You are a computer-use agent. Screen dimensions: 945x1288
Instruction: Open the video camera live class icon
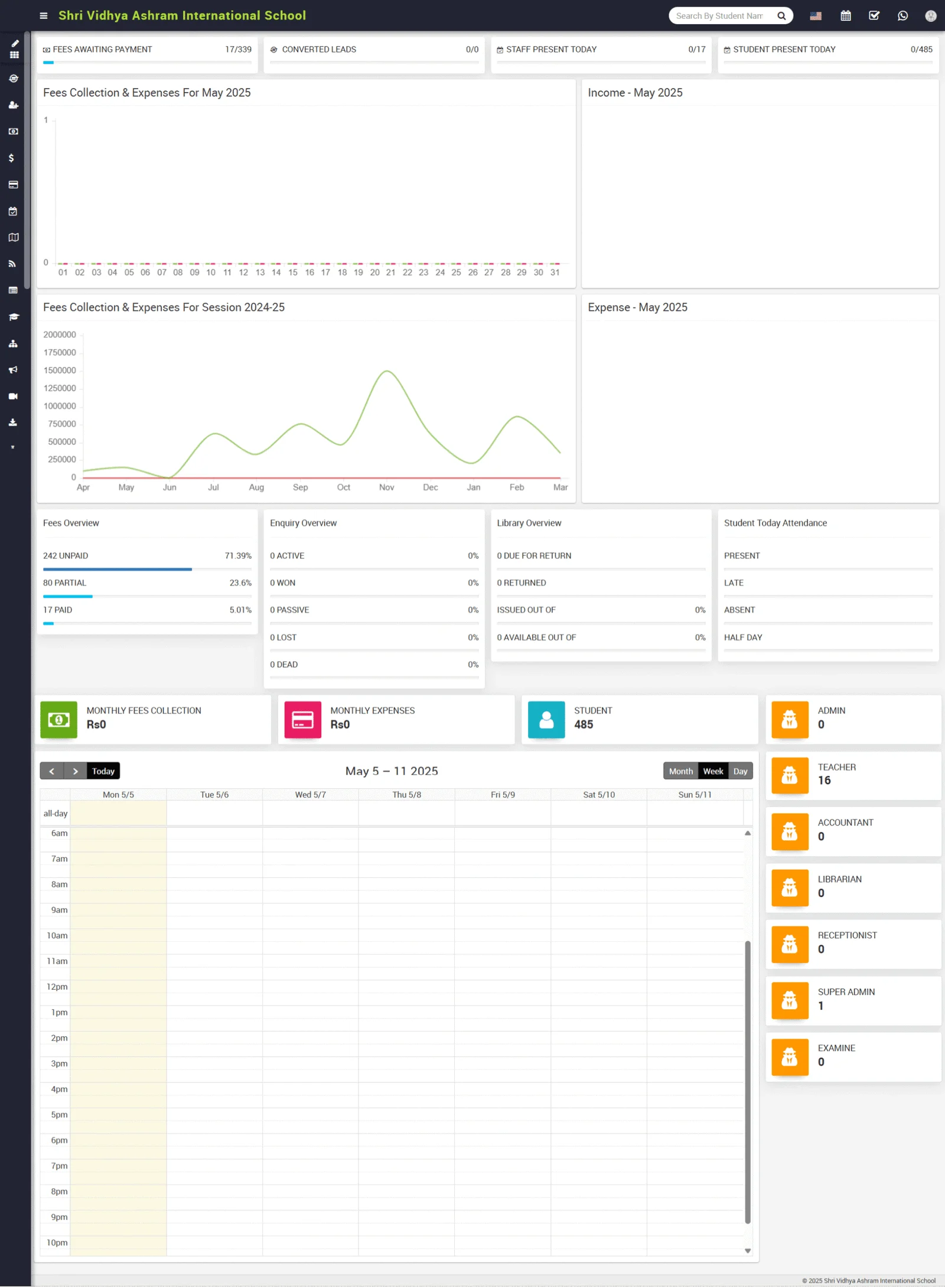14,396
